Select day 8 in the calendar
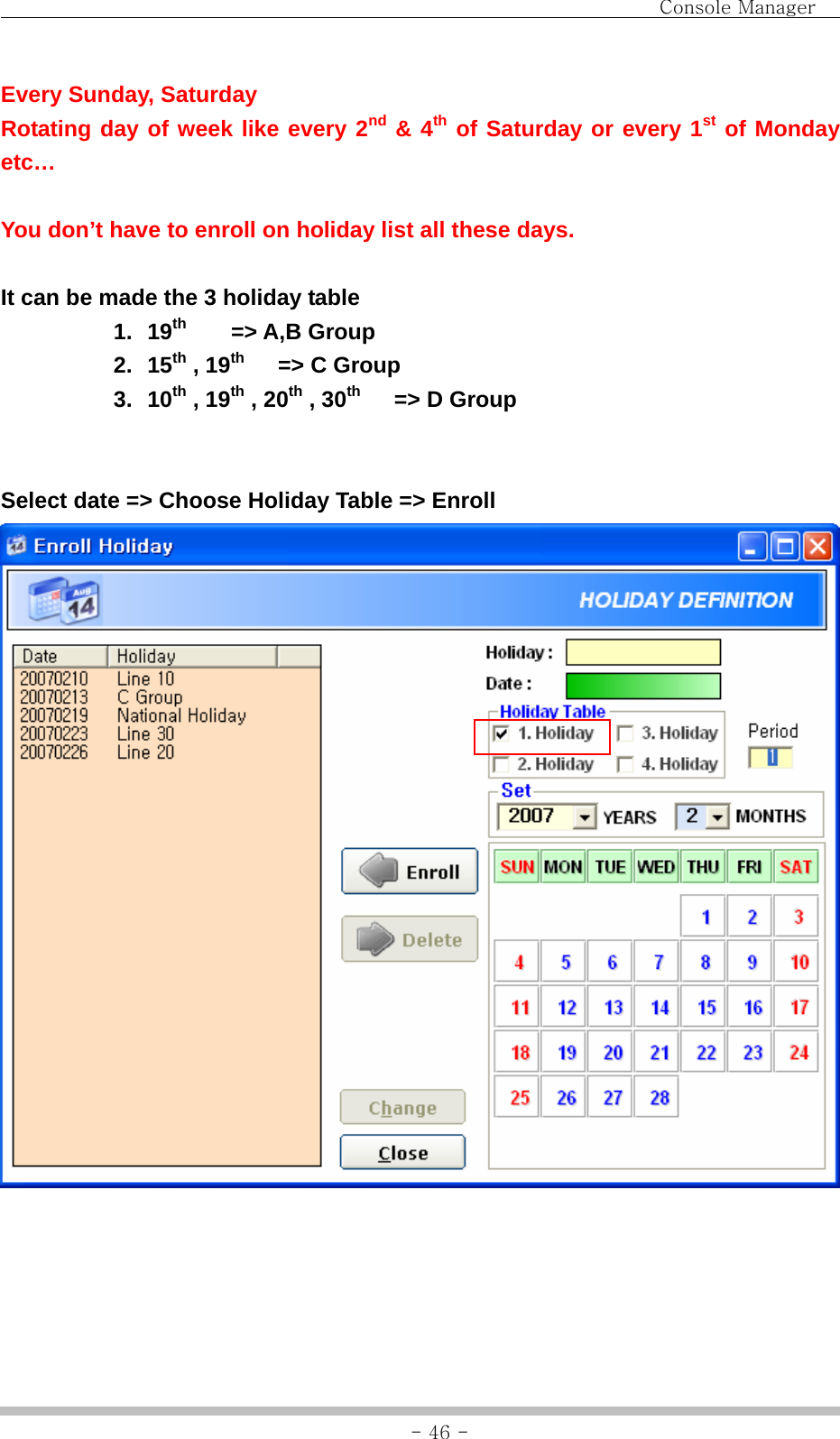Viewport: 840px width, 1439px height. [x=704, y=961]
